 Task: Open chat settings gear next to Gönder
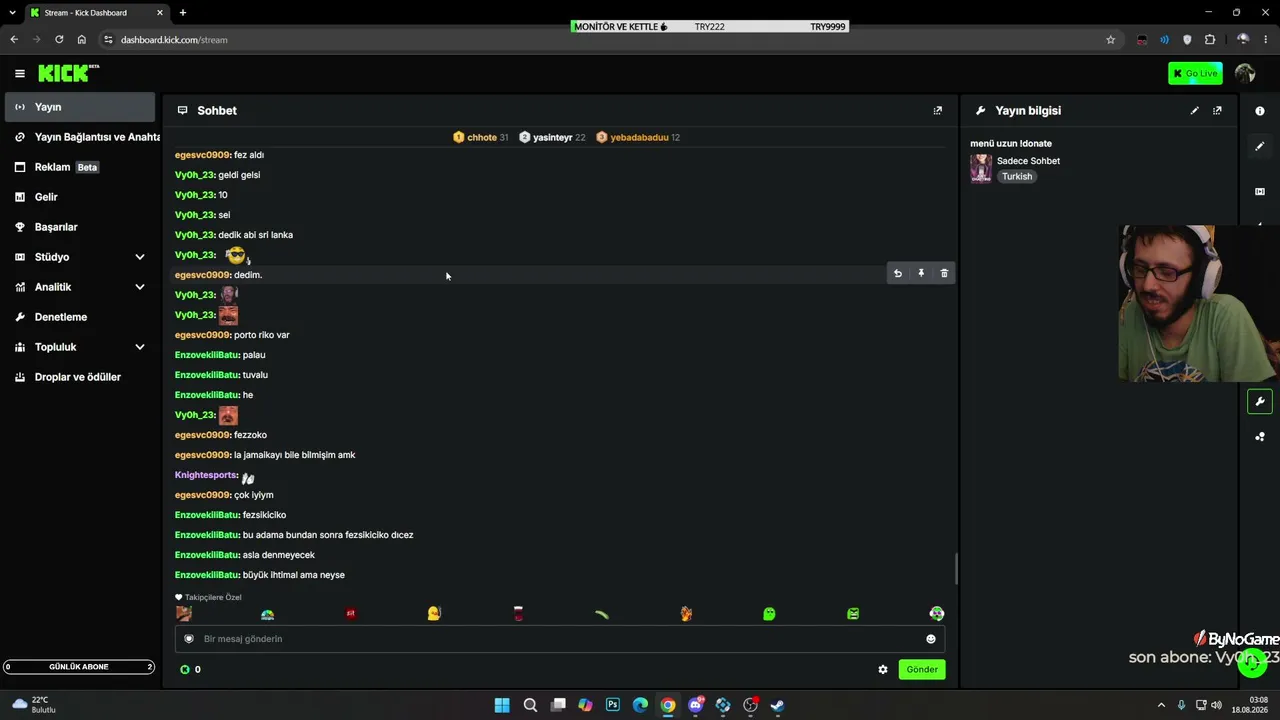(883, 670)
